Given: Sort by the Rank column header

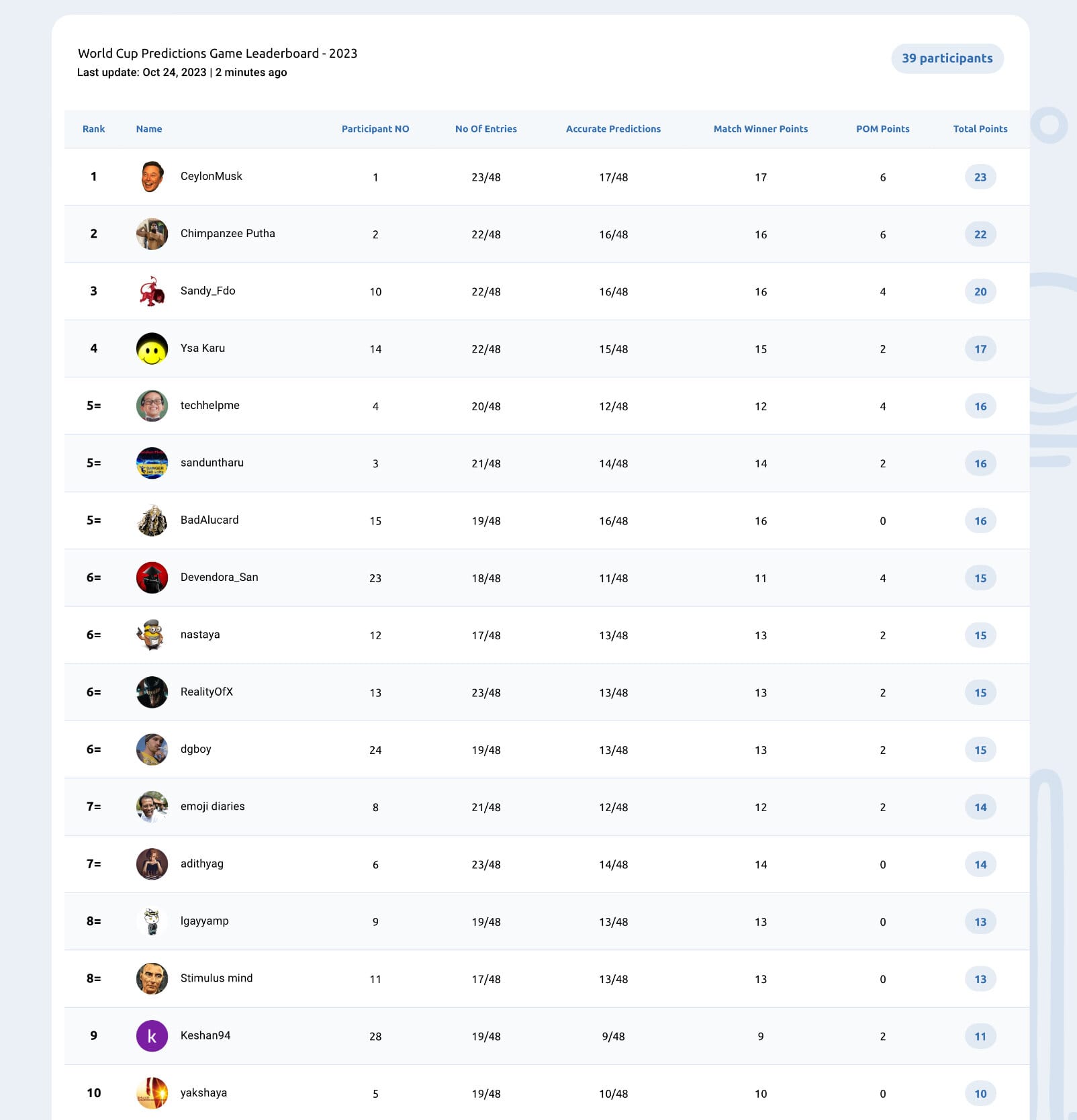Looking at the screenshot, I should (93, 129).
